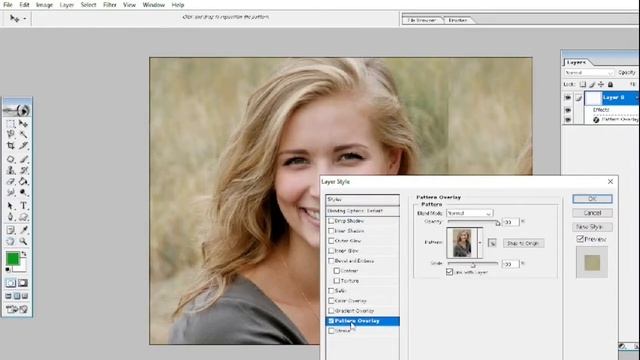Click the Snap to Origin button
The width and height of the screenshot is (640, 360).
click(523, 243)
